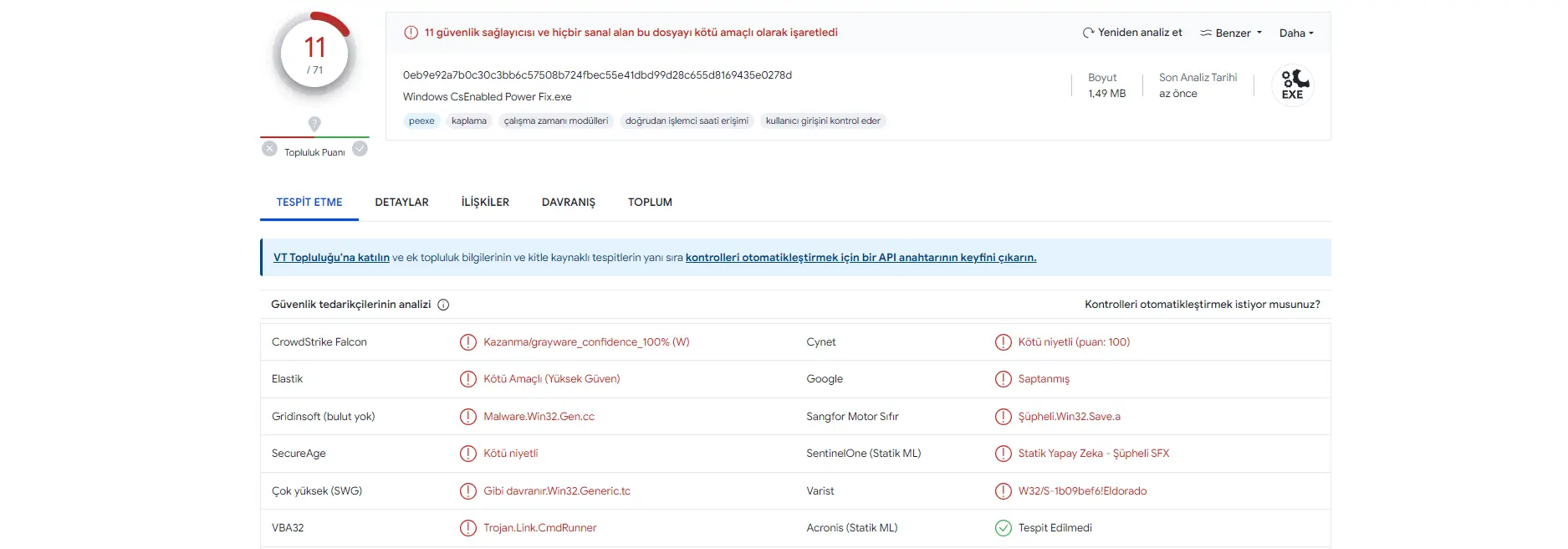Follow the API anahtarının keyfini çıkarın link
Image resolution: width=1568 pixels, height=549 pixels.
coord(861,258)
